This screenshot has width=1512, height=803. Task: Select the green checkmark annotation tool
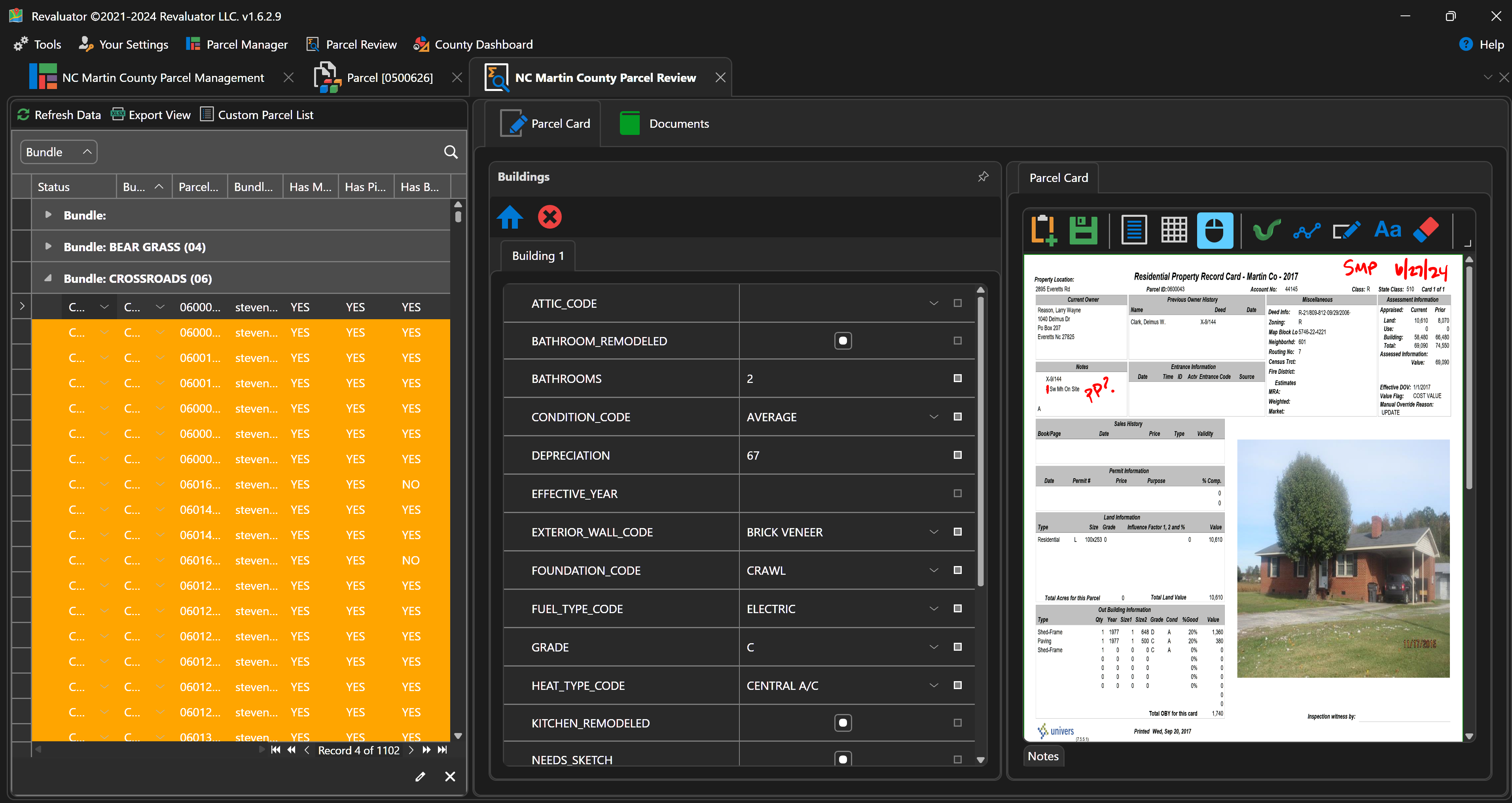1266,229
